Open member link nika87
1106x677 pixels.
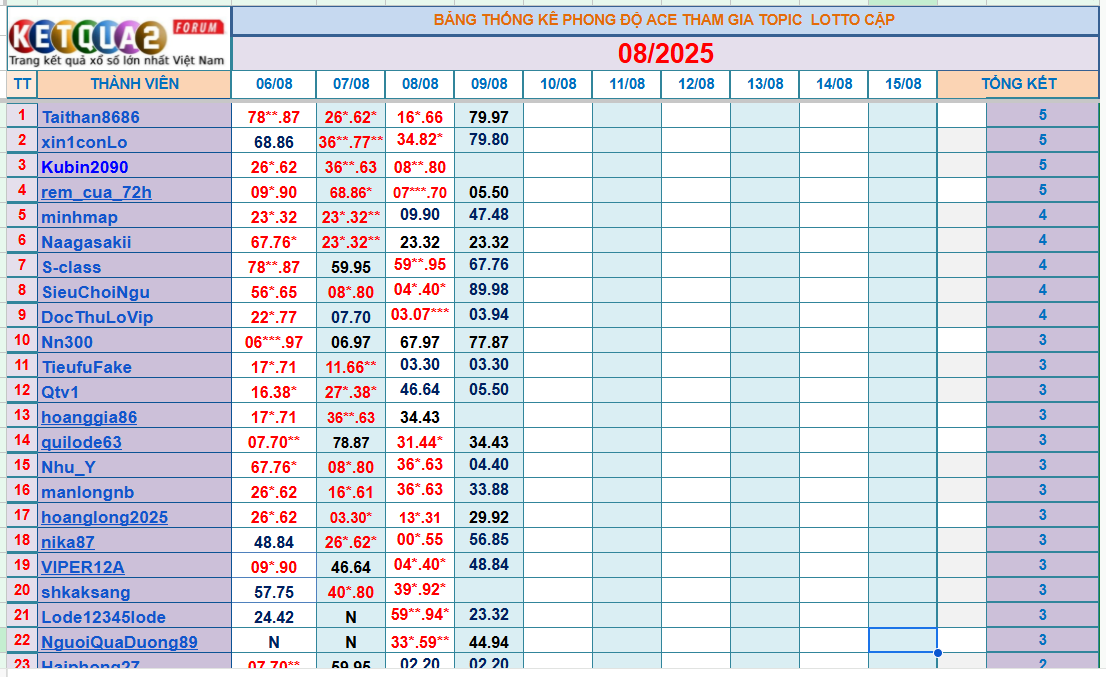click(68, 542)
